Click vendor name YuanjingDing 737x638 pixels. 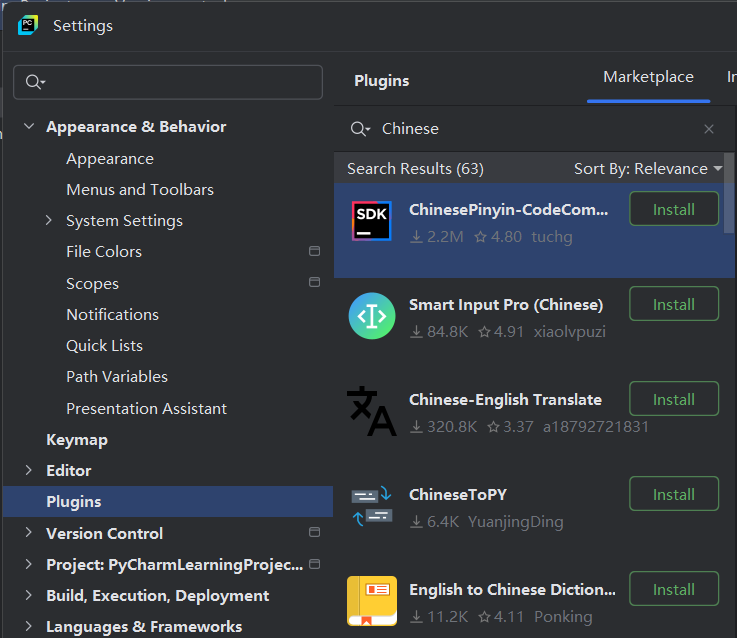coord(516,522)
